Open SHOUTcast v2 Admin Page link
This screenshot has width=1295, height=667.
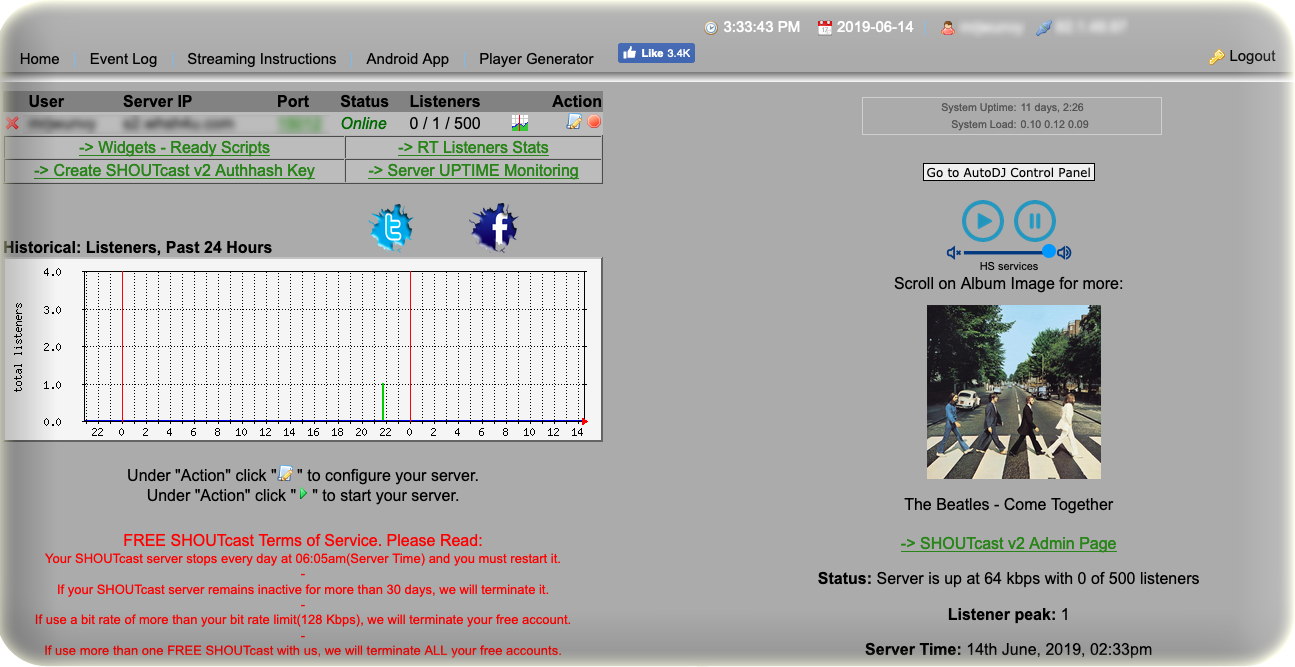click(x=1008, y=543)
